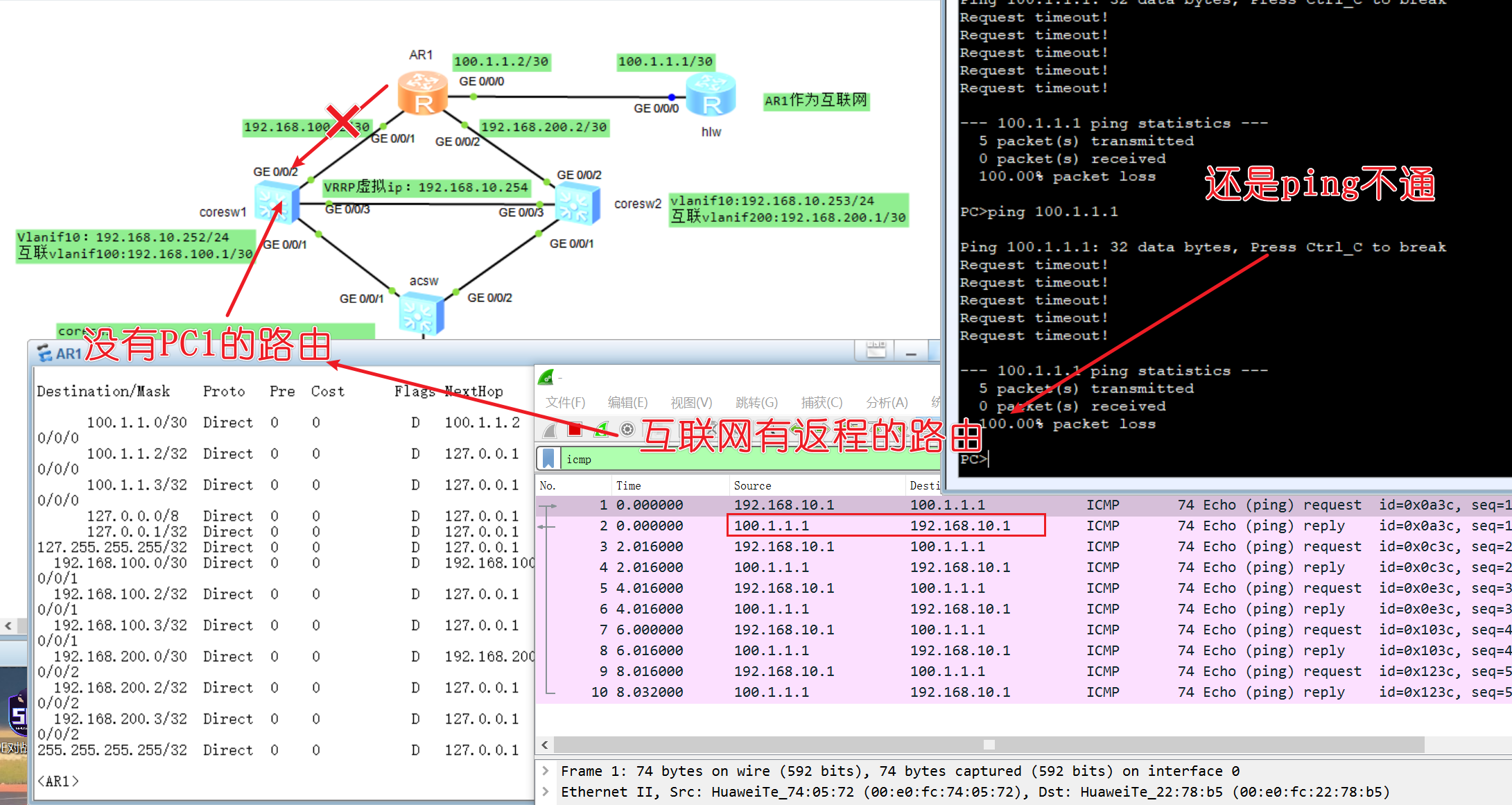Select the AR1 router icon in topology
The height and width of the screenshot is (805, 1512).
tap(422, 94)
